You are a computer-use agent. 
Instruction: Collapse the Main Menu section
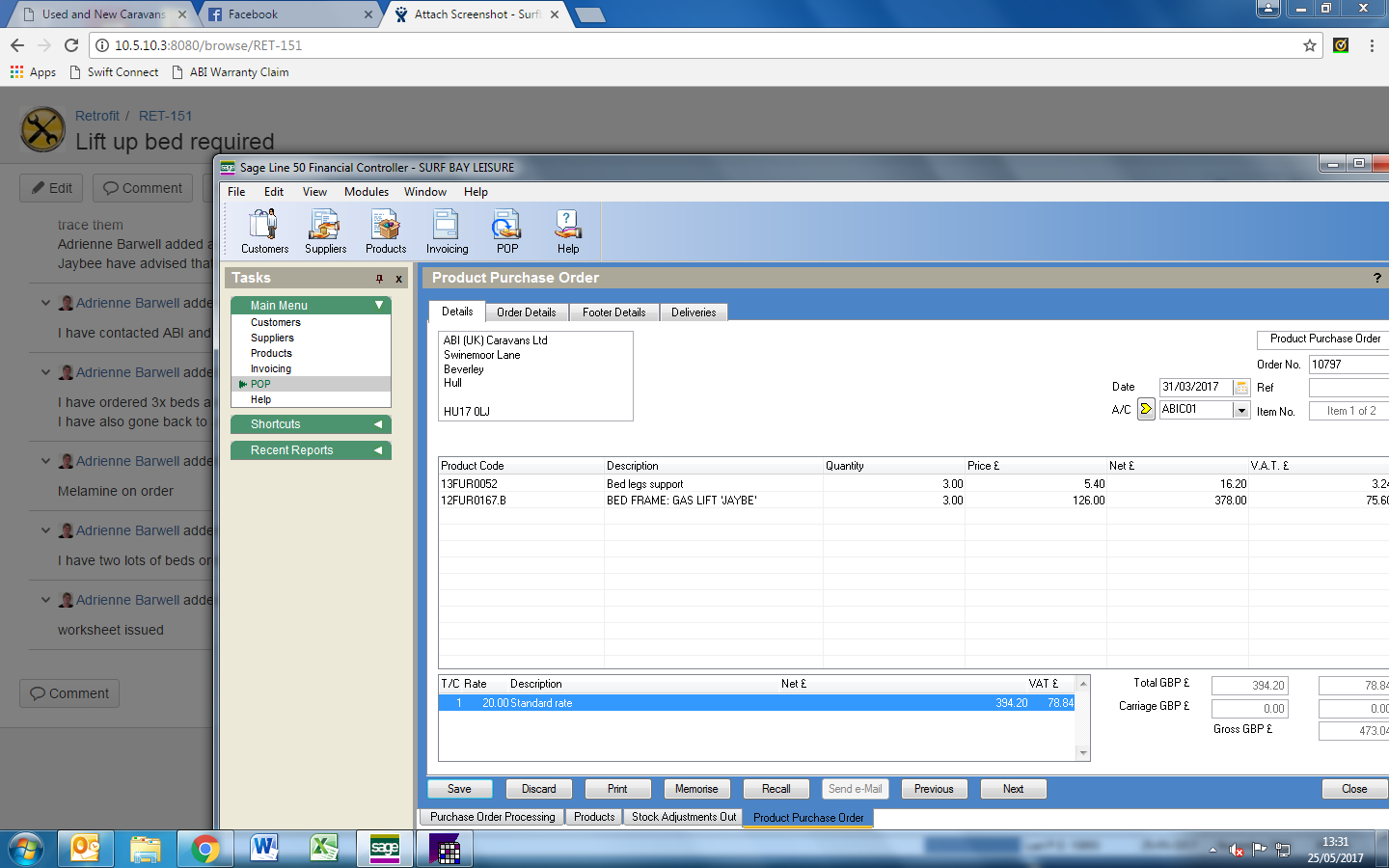coord(379,305)
